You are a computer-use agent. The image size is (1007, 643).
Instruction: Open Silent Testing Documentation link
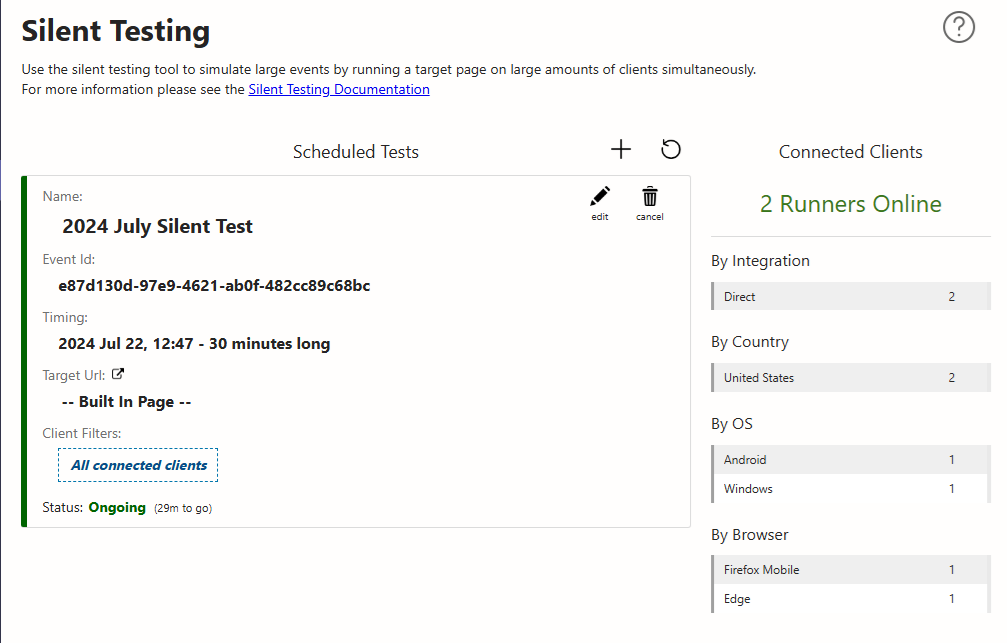(339, 89)
